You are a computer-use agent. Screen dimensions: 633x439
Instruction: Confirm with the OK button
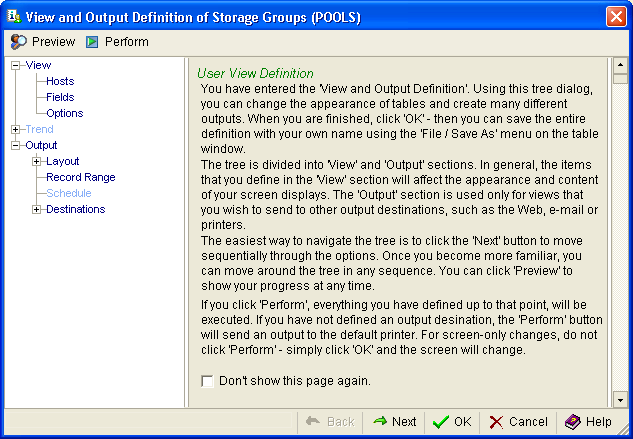click(452, 422)
